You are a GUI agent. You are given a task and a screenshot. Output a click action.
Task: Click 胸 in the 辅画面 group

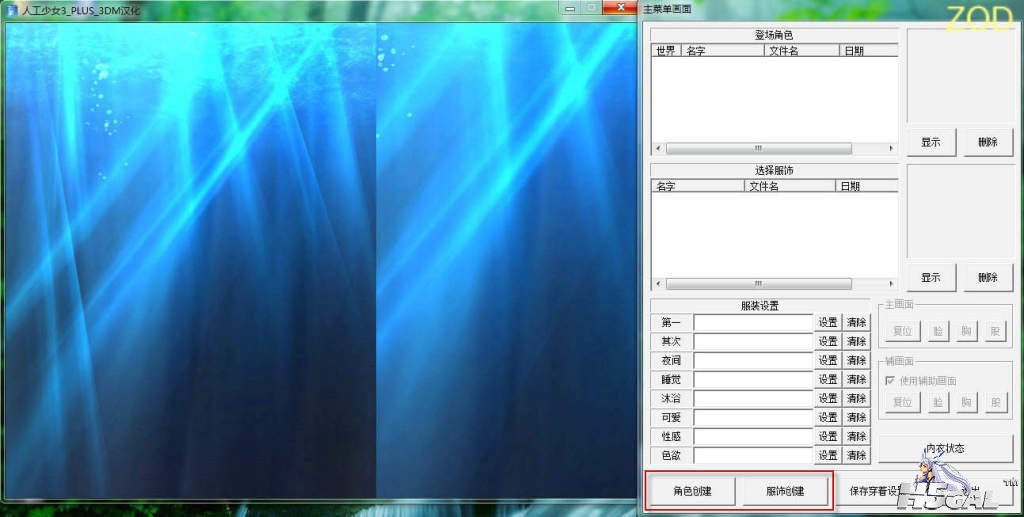click(967, 402)
